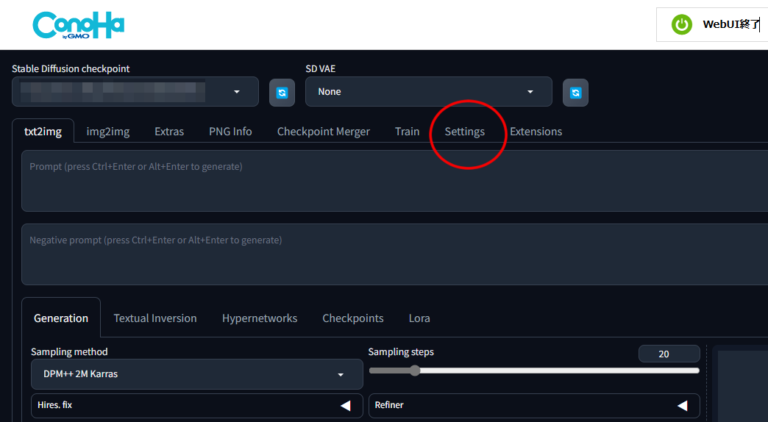Open the Stable Diffusion checkpoint dropdown
The height and width of the screenshot is (422, 768).
click(135, 92)
